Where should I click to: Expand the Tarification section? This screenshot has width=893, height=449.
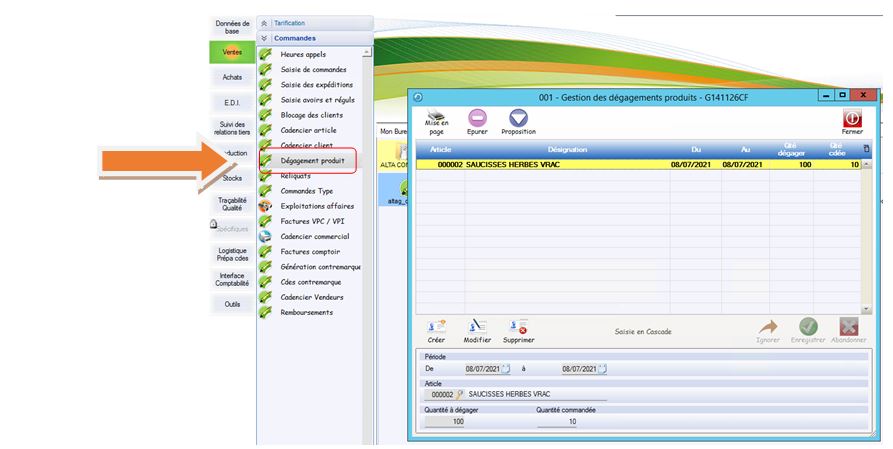click(264, 23)
